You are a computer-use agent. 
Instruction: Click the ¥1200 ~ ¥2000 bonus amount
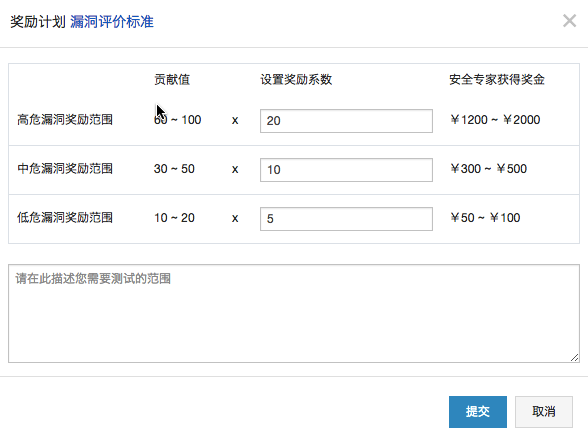coord(495,120)
